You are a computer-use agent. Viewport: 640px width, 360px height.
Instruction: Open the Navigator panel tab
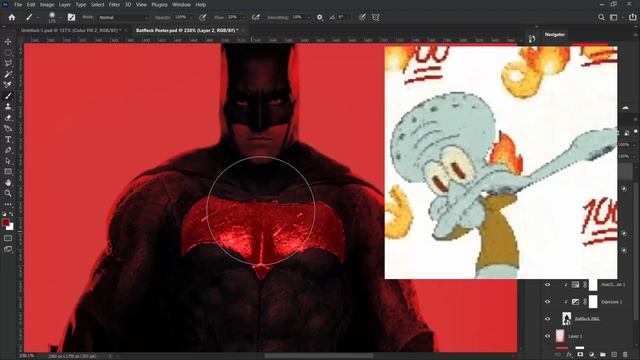[555, 34]
